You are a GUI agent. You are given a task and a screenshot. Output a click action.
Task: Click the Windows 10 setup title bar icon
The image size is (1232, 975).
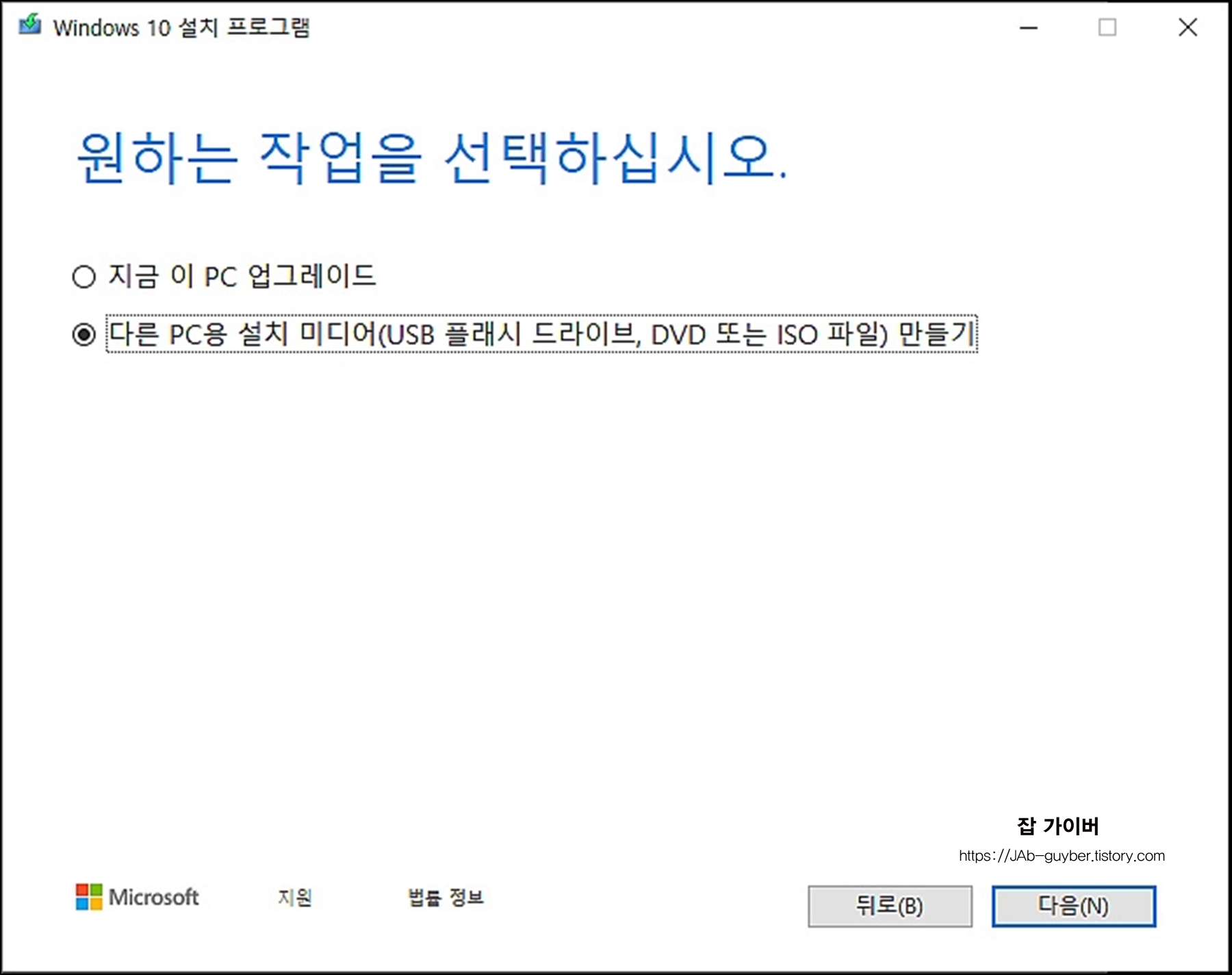(29, 25)
